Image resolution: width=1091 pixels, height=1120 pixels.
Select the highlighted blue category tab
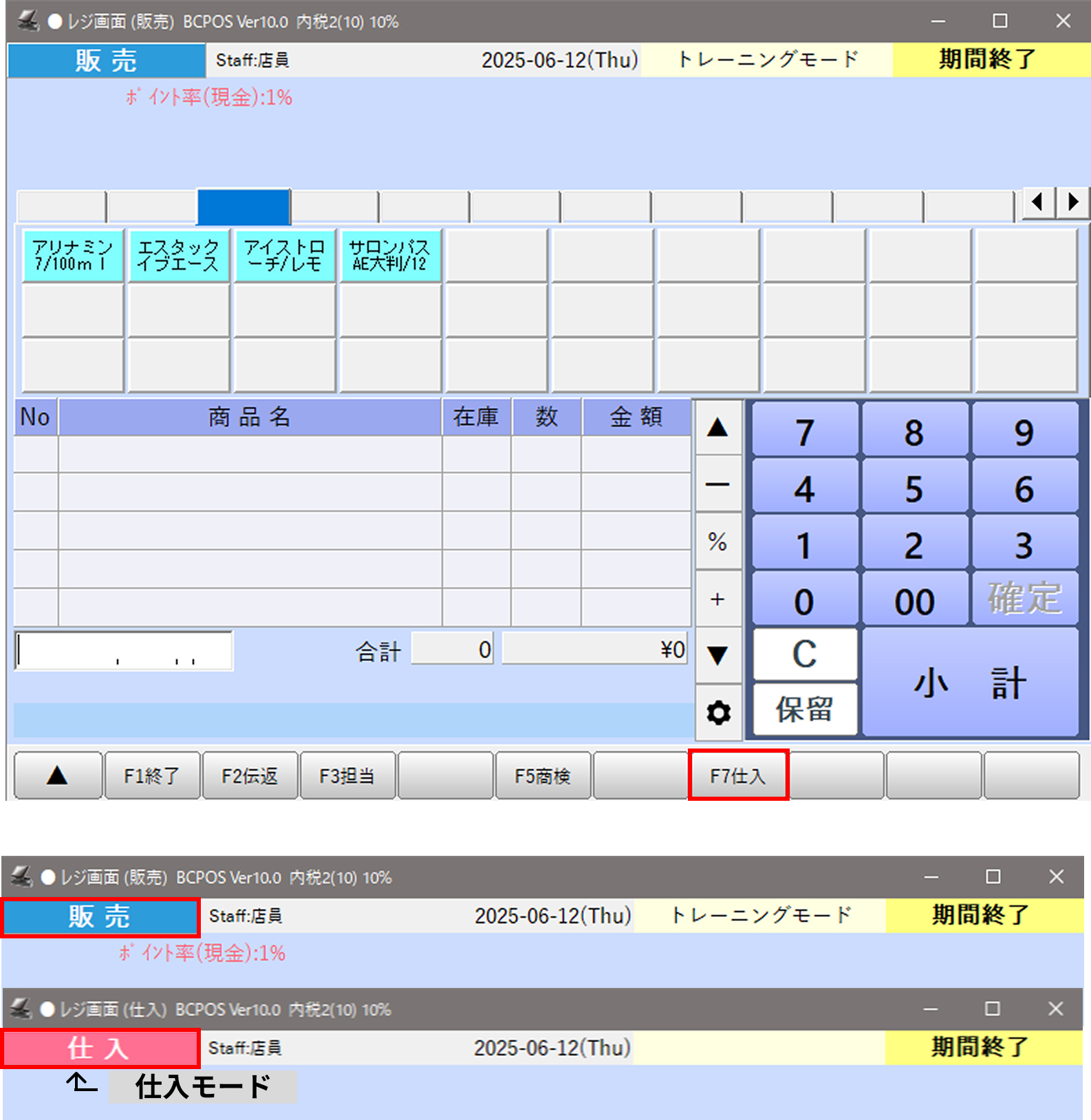point(244,206)
